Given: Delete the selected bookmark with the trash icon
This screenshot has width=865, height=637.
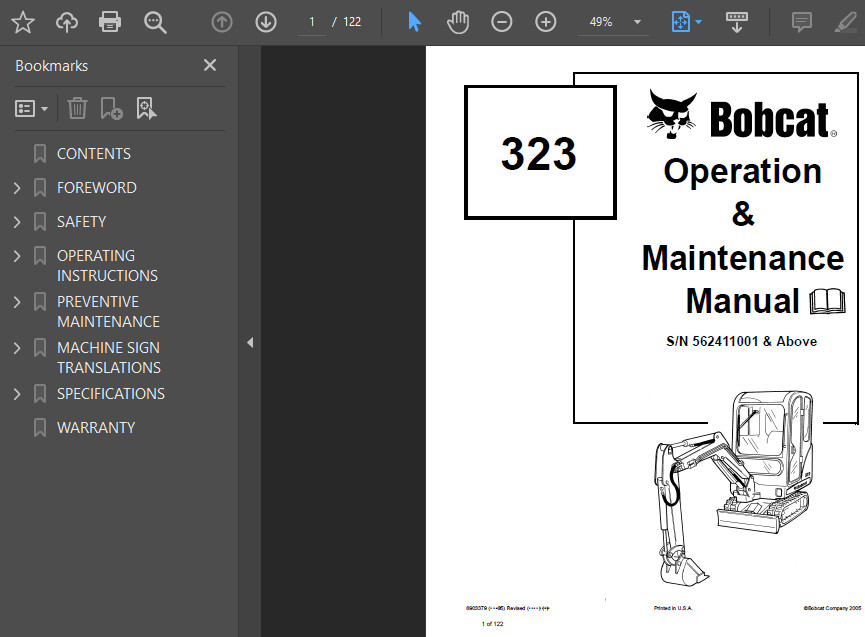Looking at the screenshot, I should pyautogui.click(x=77, y=108).
